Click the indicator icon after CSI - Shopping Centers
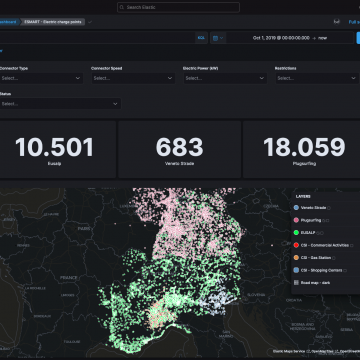The image size is (360, 360). click(345, 271)
